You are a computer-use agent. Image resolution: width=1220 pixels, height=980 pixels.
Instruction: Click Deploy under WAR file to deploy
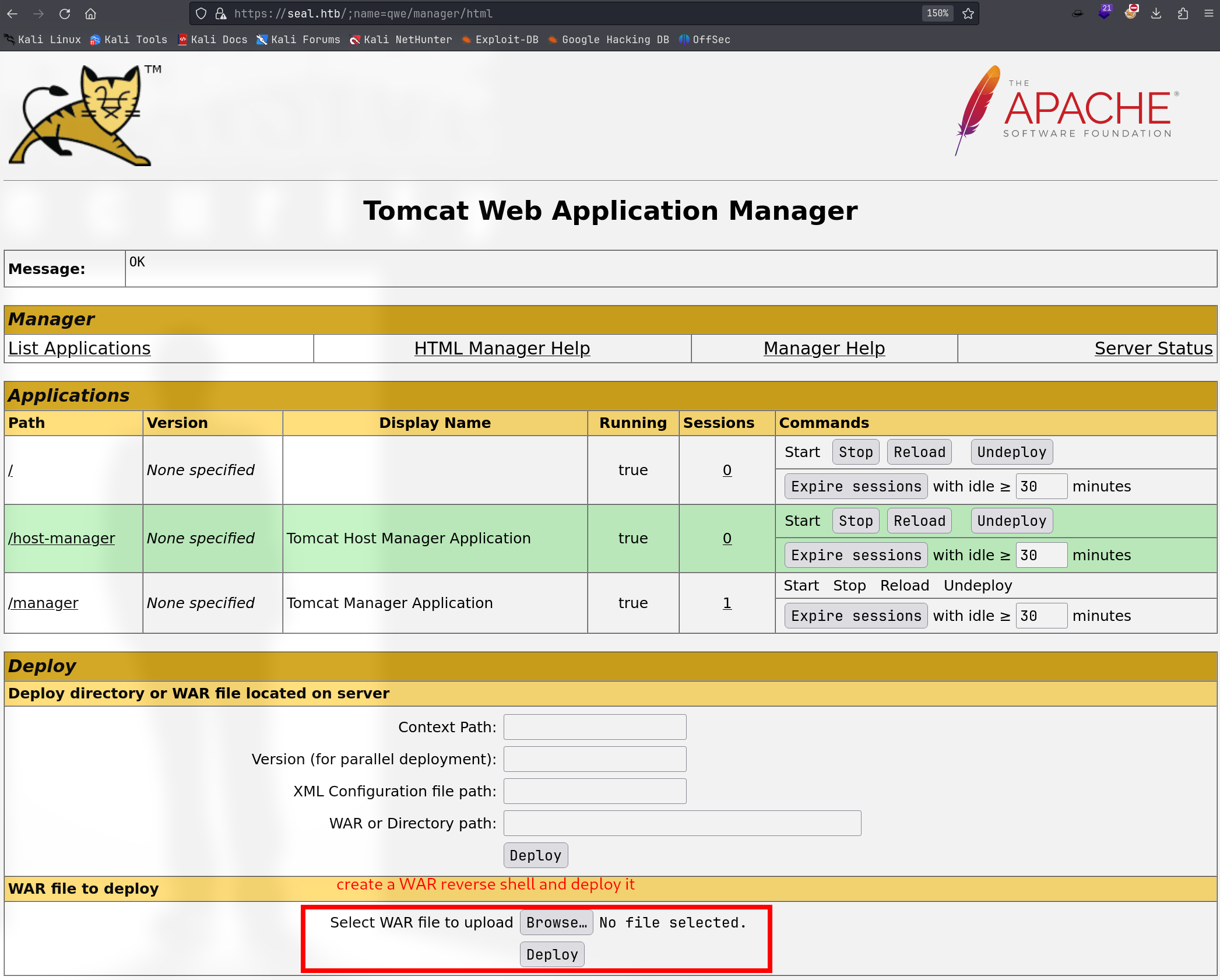(x=551, y=954)
